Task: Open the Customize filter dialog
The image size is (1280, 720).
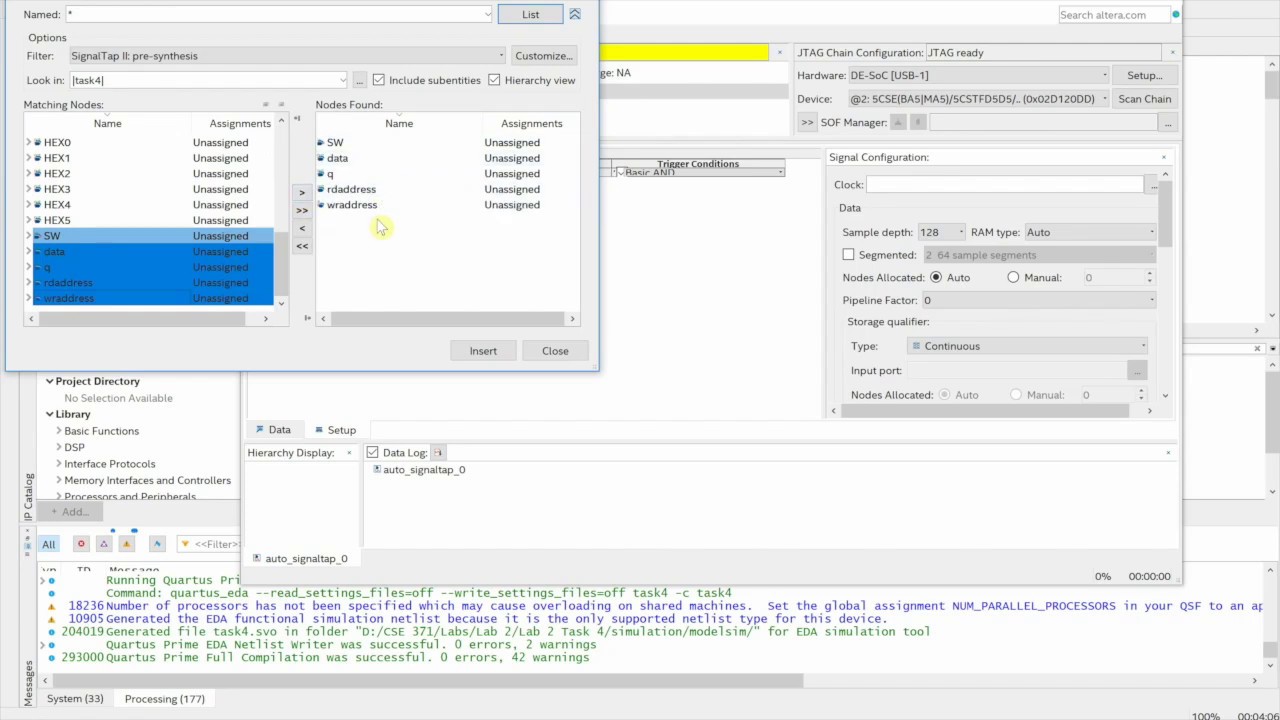Action: (x=543, y=56)
